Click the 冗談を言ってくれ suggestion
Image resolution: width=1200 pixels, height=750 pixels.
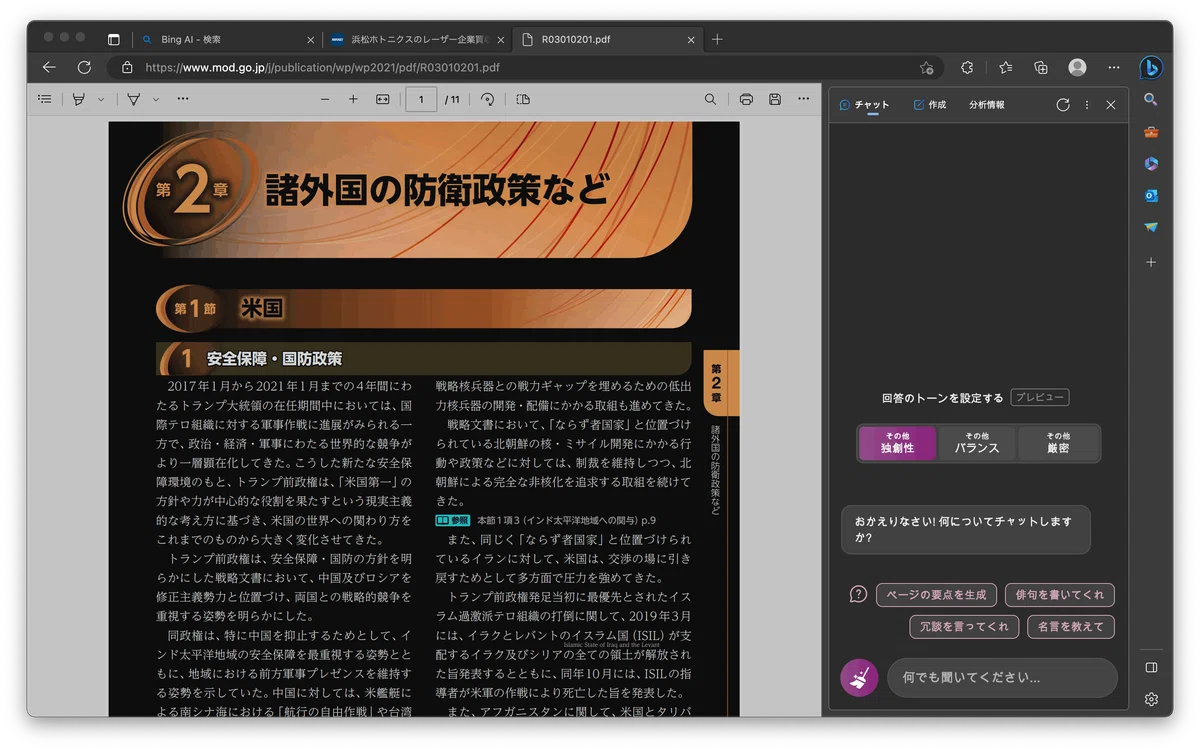(964, 627)
